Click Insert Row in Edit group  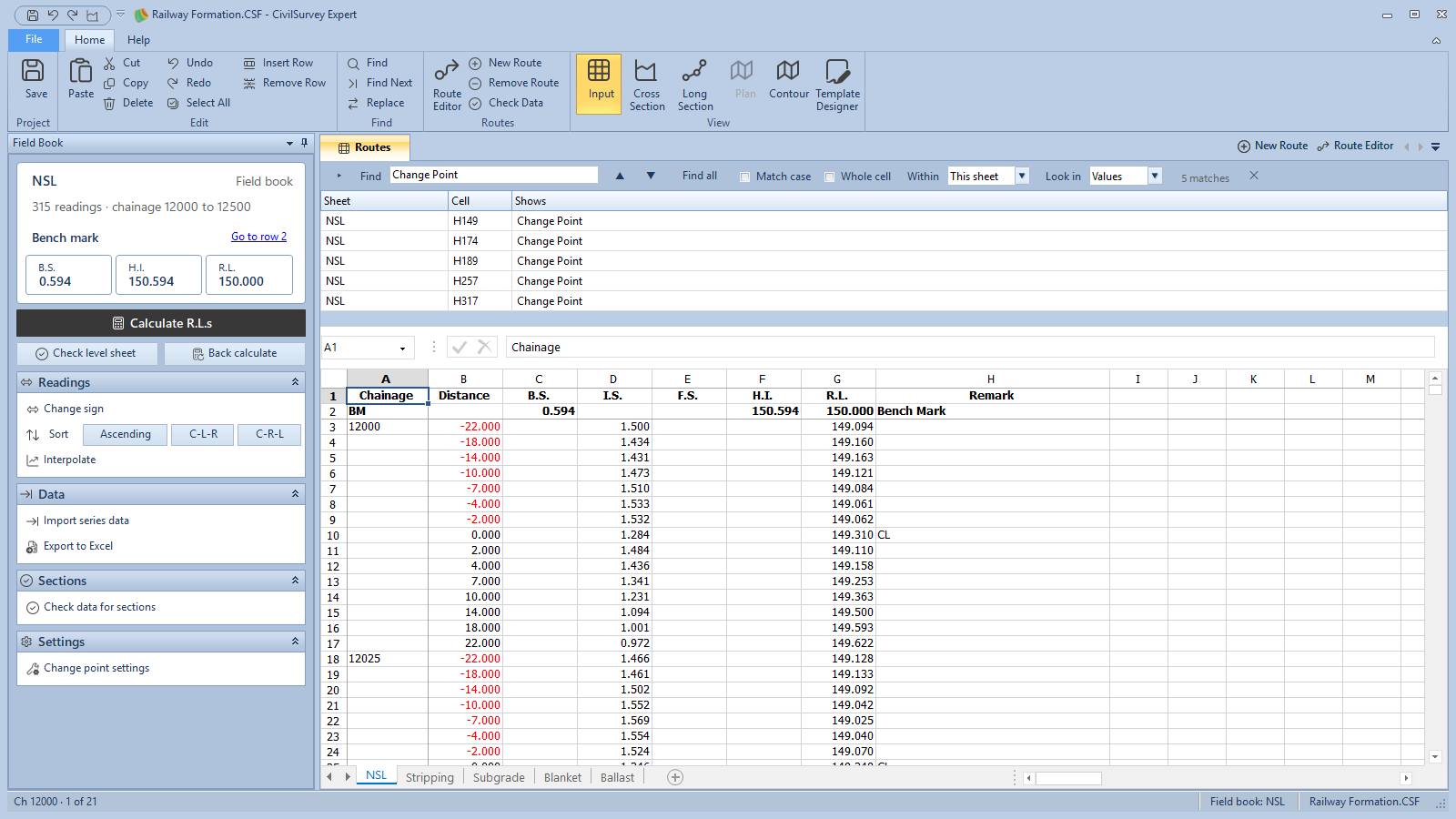point(278,63)
